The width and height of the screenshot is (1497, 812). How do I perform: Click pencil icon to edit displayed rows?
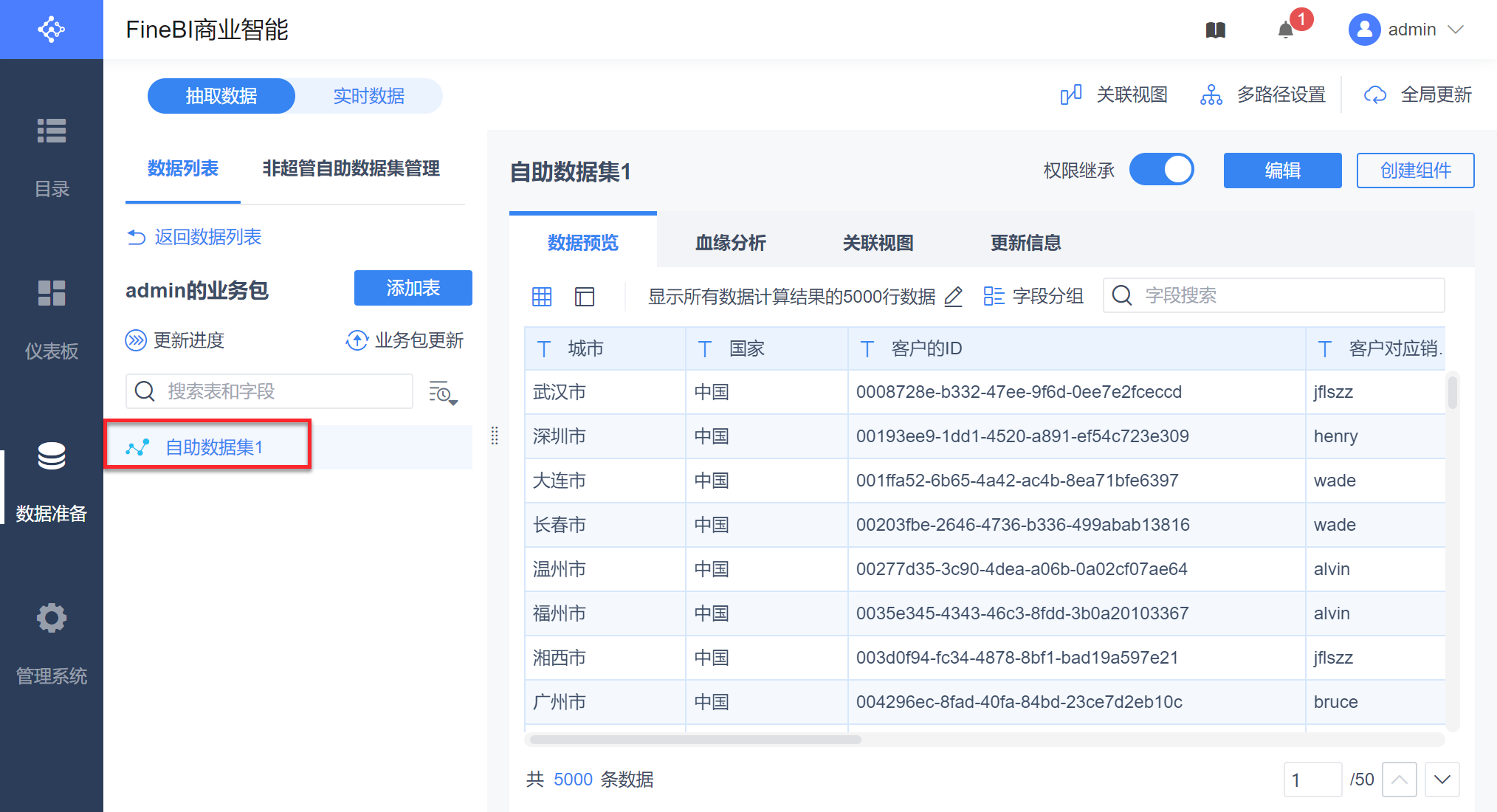coord(954,297)
